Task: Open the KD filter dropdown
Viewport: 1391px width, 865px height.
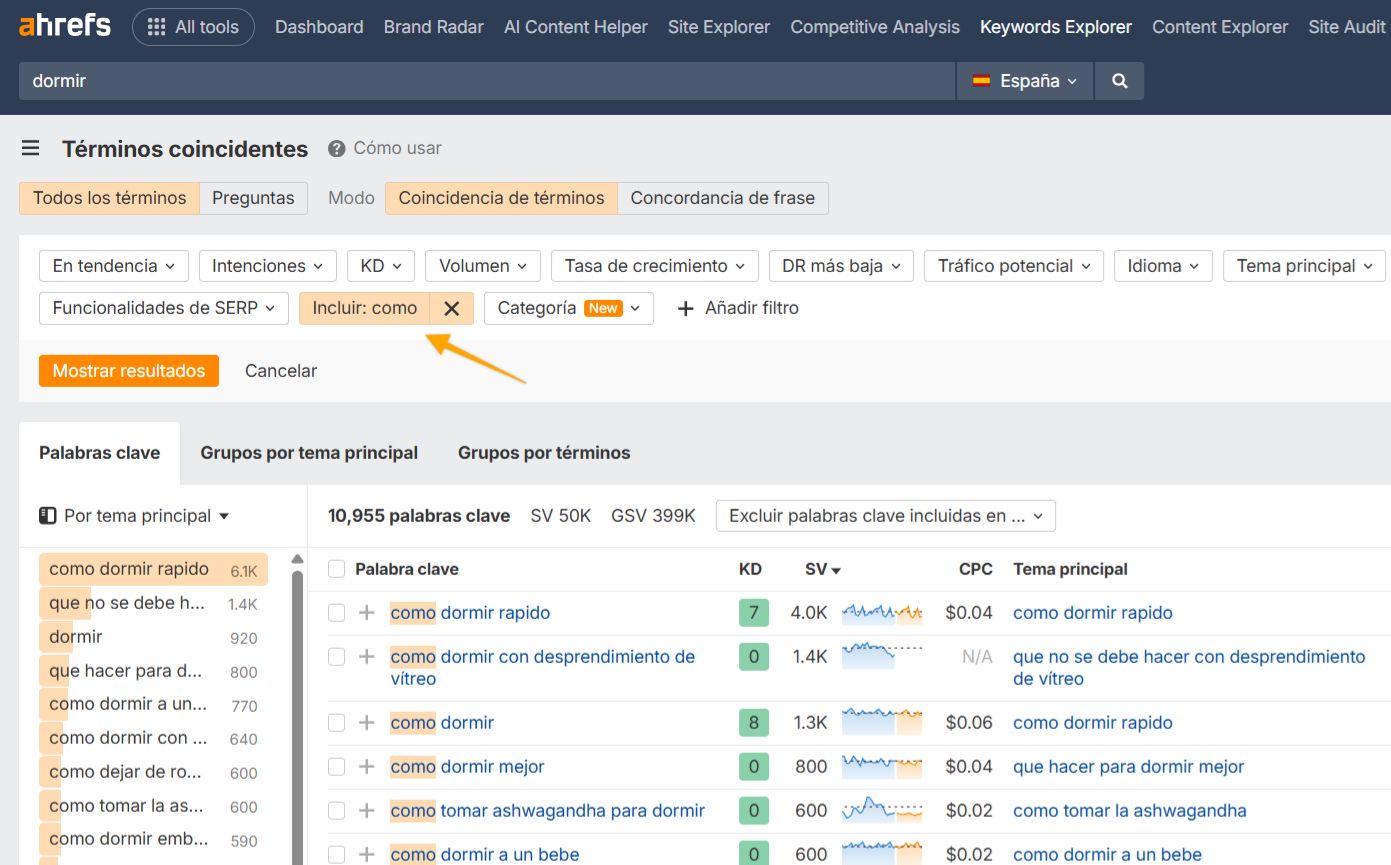Action: coord(380,265)
